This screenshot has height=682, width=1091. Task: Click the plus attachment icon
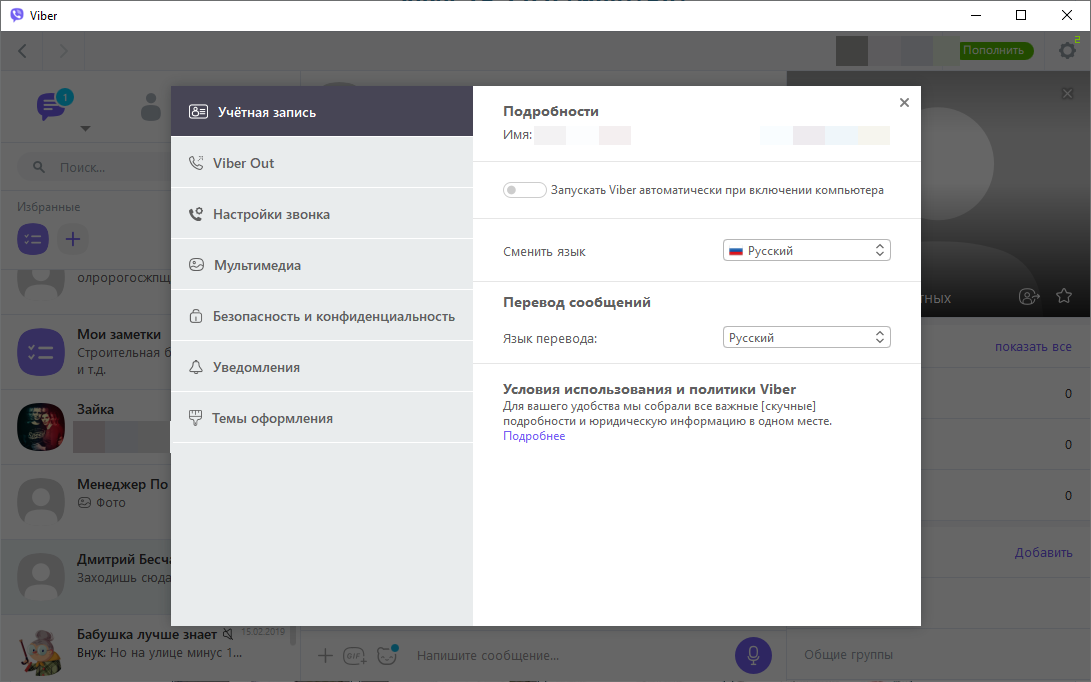325,655
